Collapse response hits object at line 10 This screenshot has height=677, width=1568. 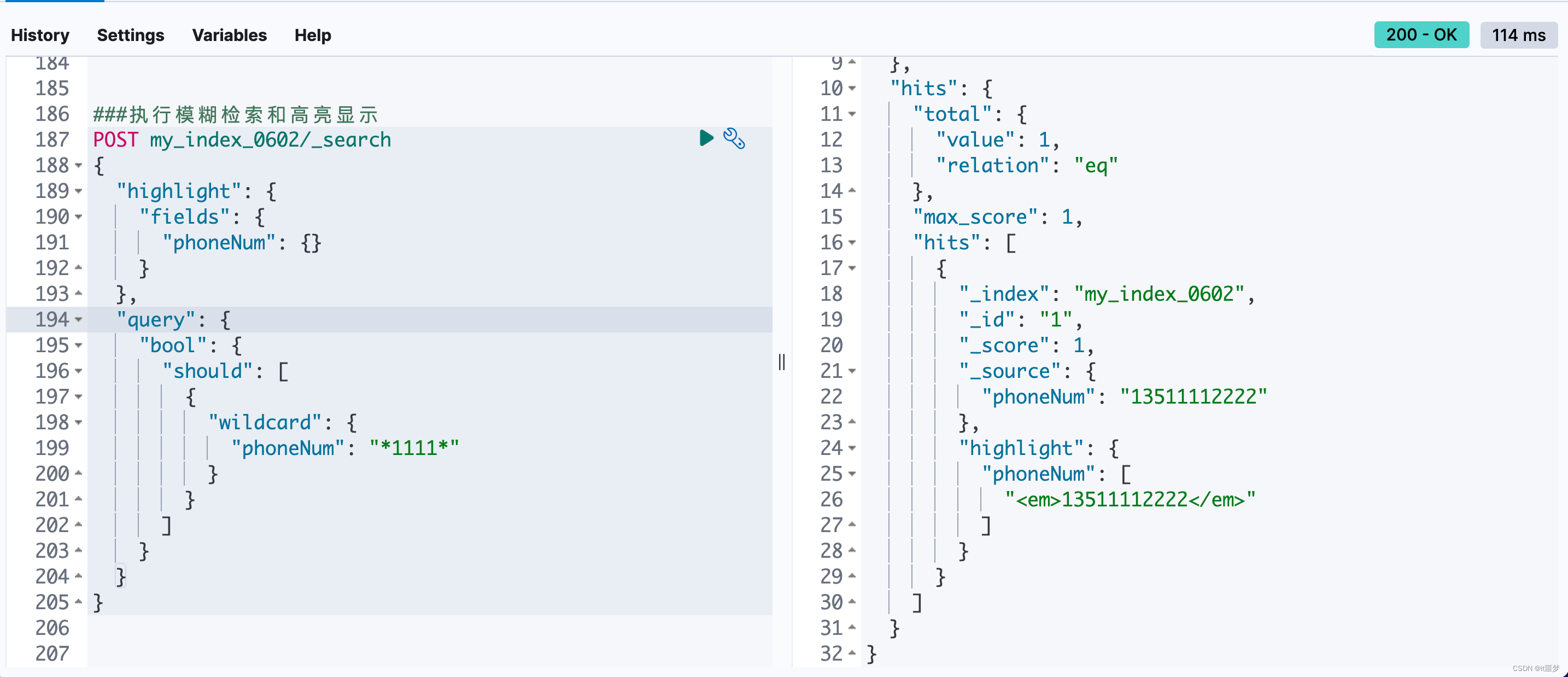coord(852,89)
